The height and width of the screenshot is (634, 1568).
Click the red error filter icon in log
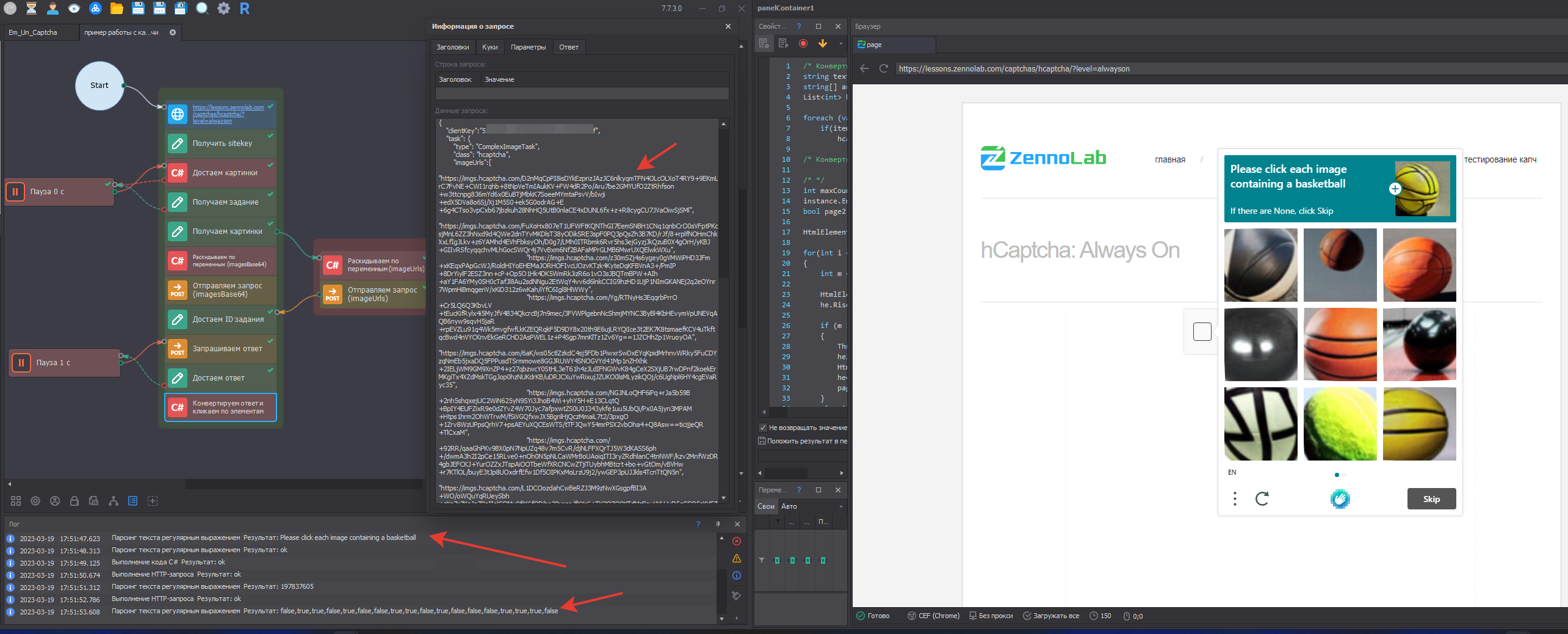(737, 541)
